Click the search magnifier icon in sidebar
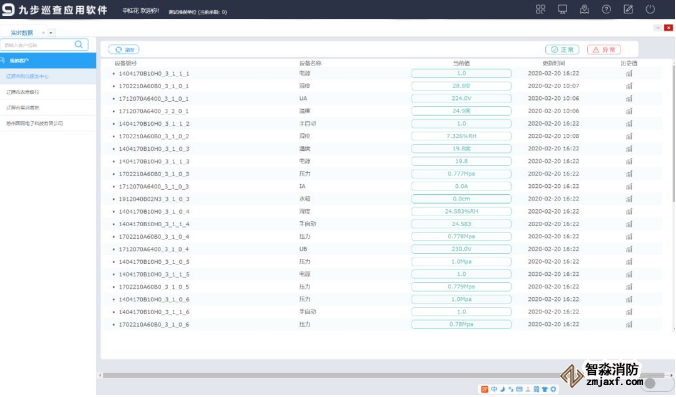Viewport: 676px width, 397px height. click(78, 44)
